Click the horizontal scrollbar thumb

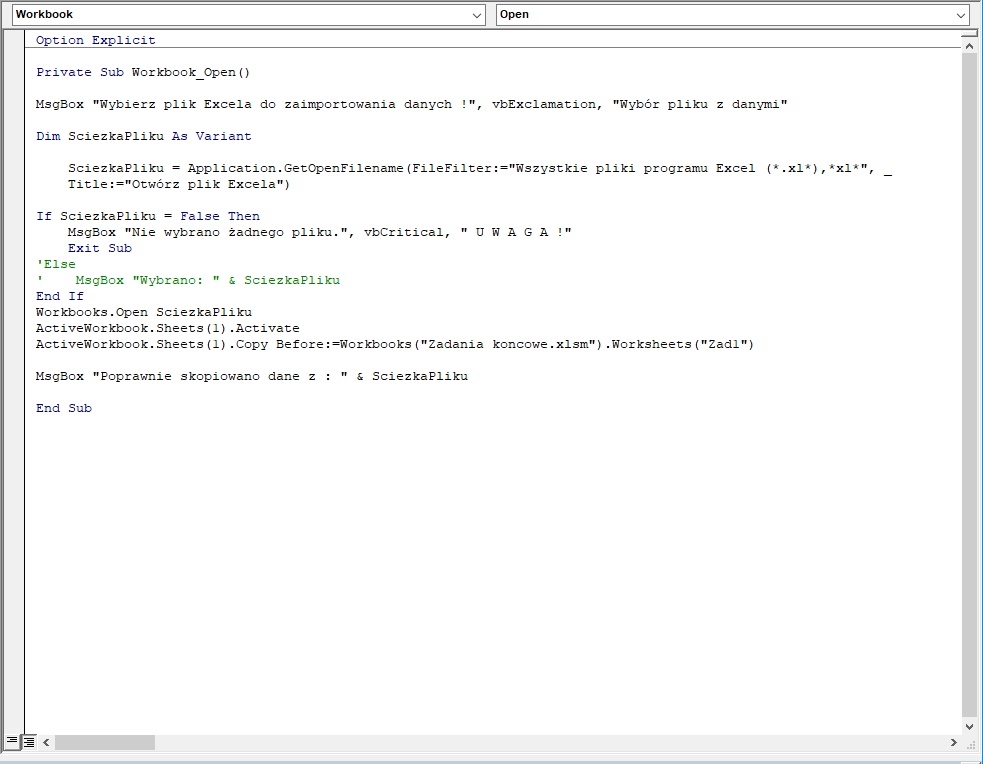point(105,742)
